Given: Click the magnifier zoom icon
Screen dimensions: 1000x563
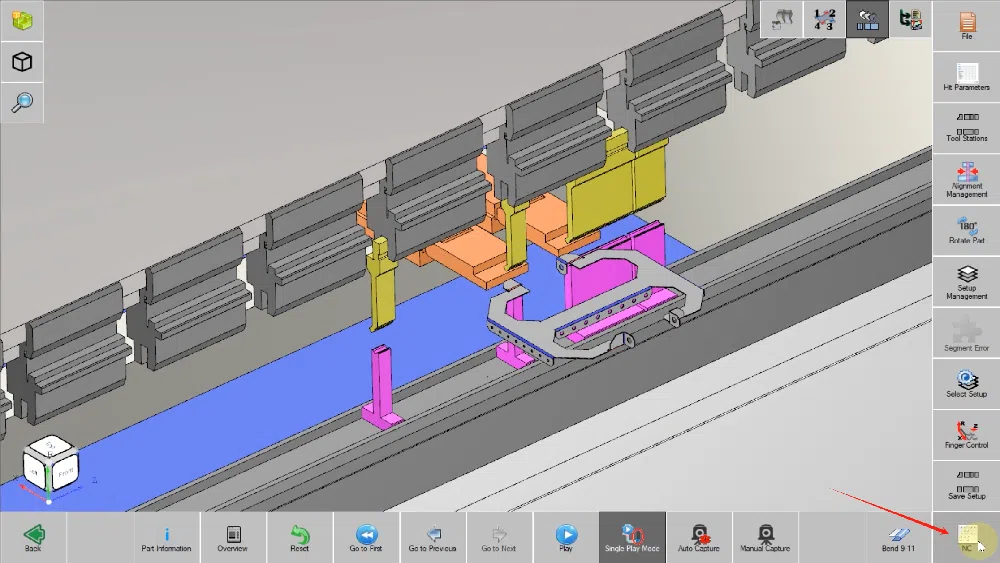Looking at the screenshot, I should click(x=22, y=102).
